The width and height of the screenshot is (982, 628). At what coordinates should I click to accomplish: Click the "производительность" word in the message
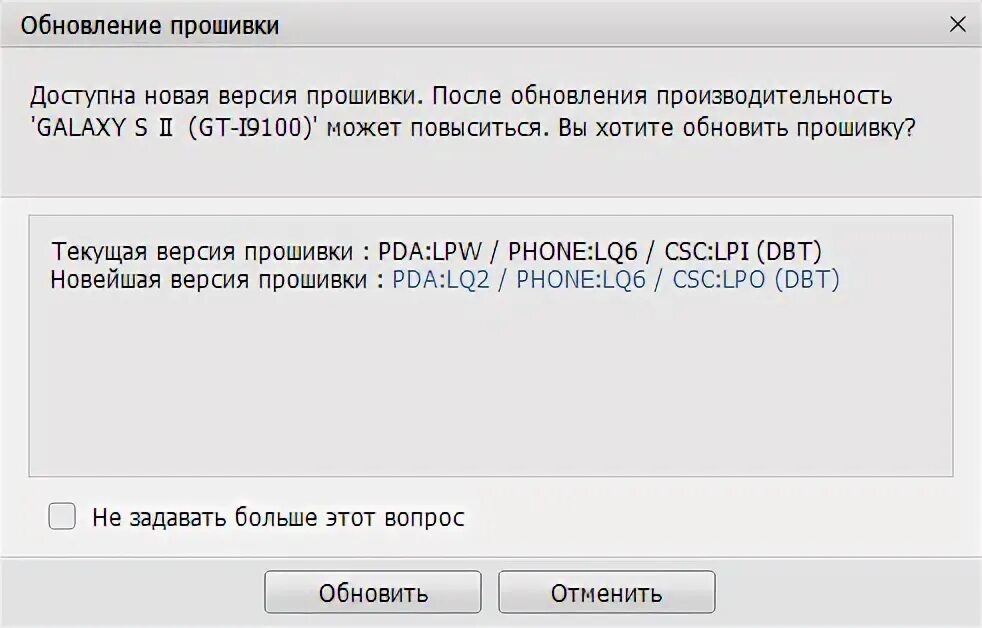coord(774,96)
